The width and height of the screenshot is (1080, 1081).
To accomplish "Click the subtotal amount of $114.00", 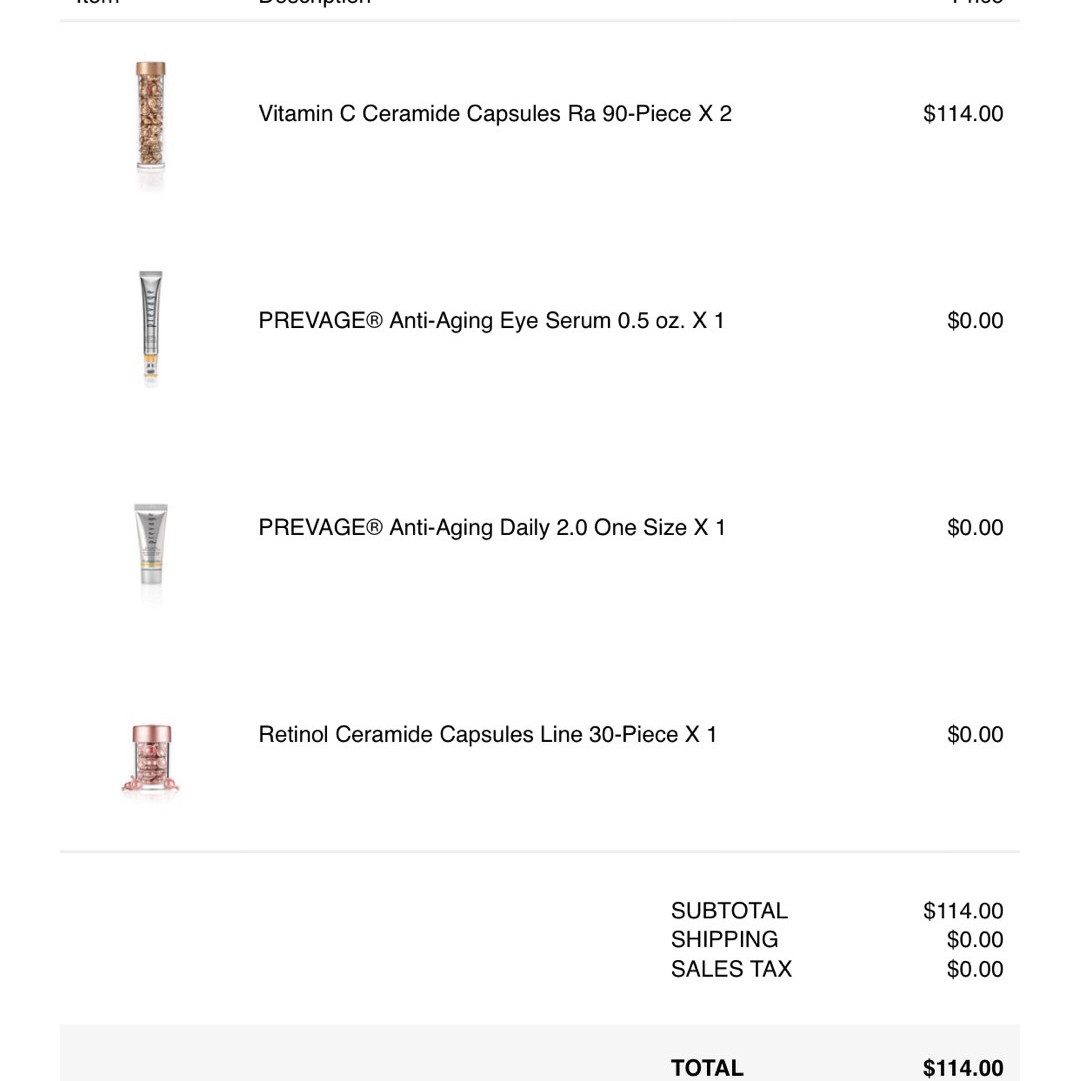I will tap(963, 911).
